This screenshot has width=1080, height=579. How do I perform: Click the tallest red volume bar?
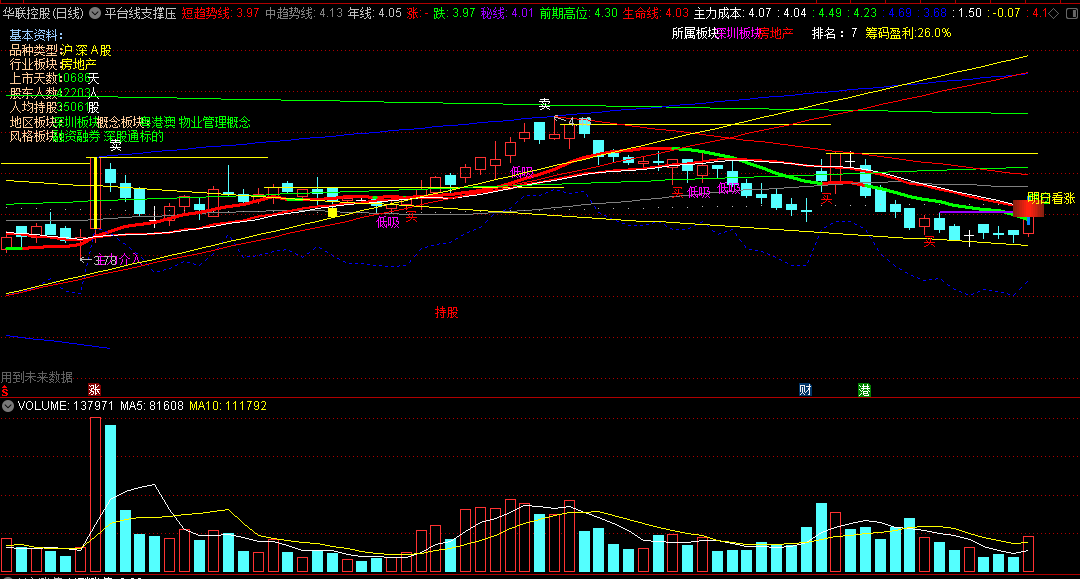[x=96, y=494]
